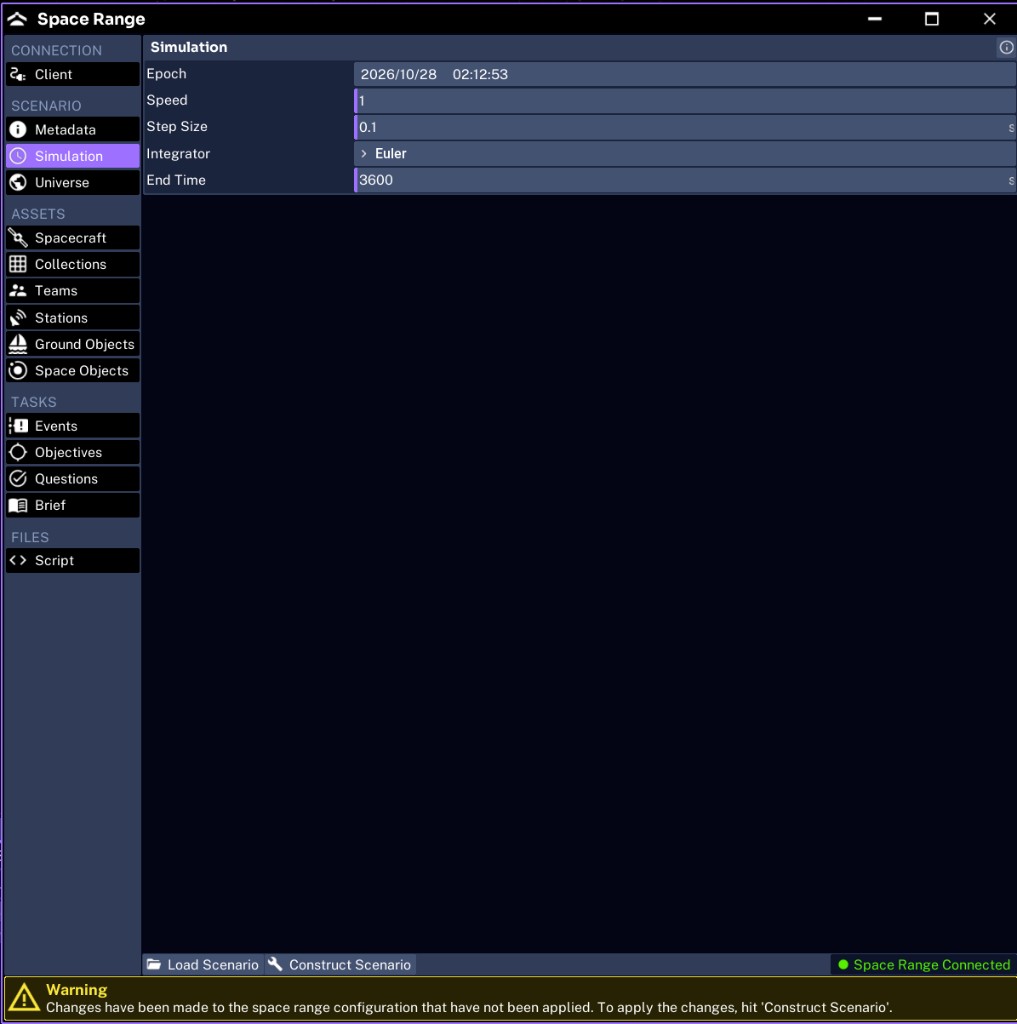Open the Brief page
This screenshot has width=1017, height=1024.
[73, 505]
